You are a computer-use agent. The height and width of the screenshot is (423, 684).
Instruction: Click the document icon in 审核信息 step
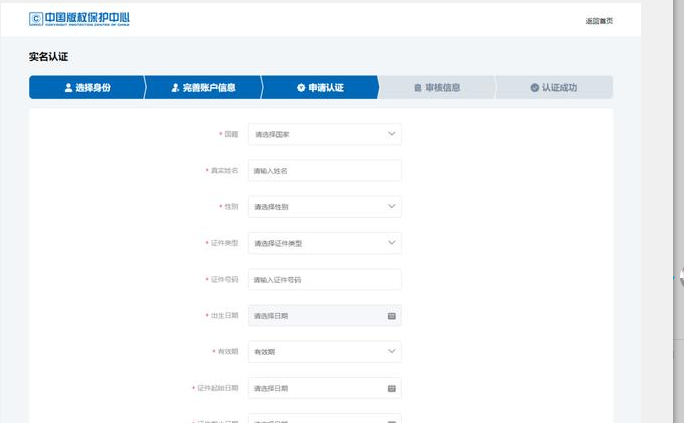tap(417, 88)
